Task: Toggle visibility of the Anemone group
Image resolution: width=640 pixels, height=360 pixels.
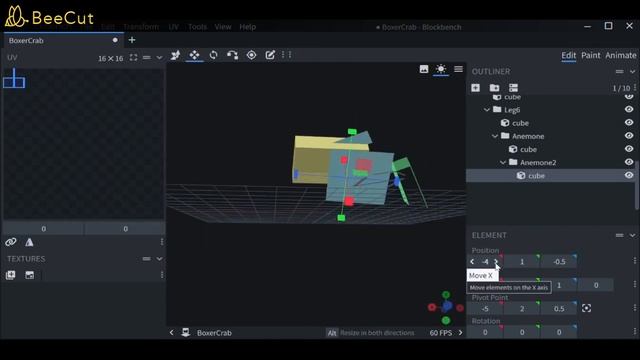Action: click(x=629, y=136)
